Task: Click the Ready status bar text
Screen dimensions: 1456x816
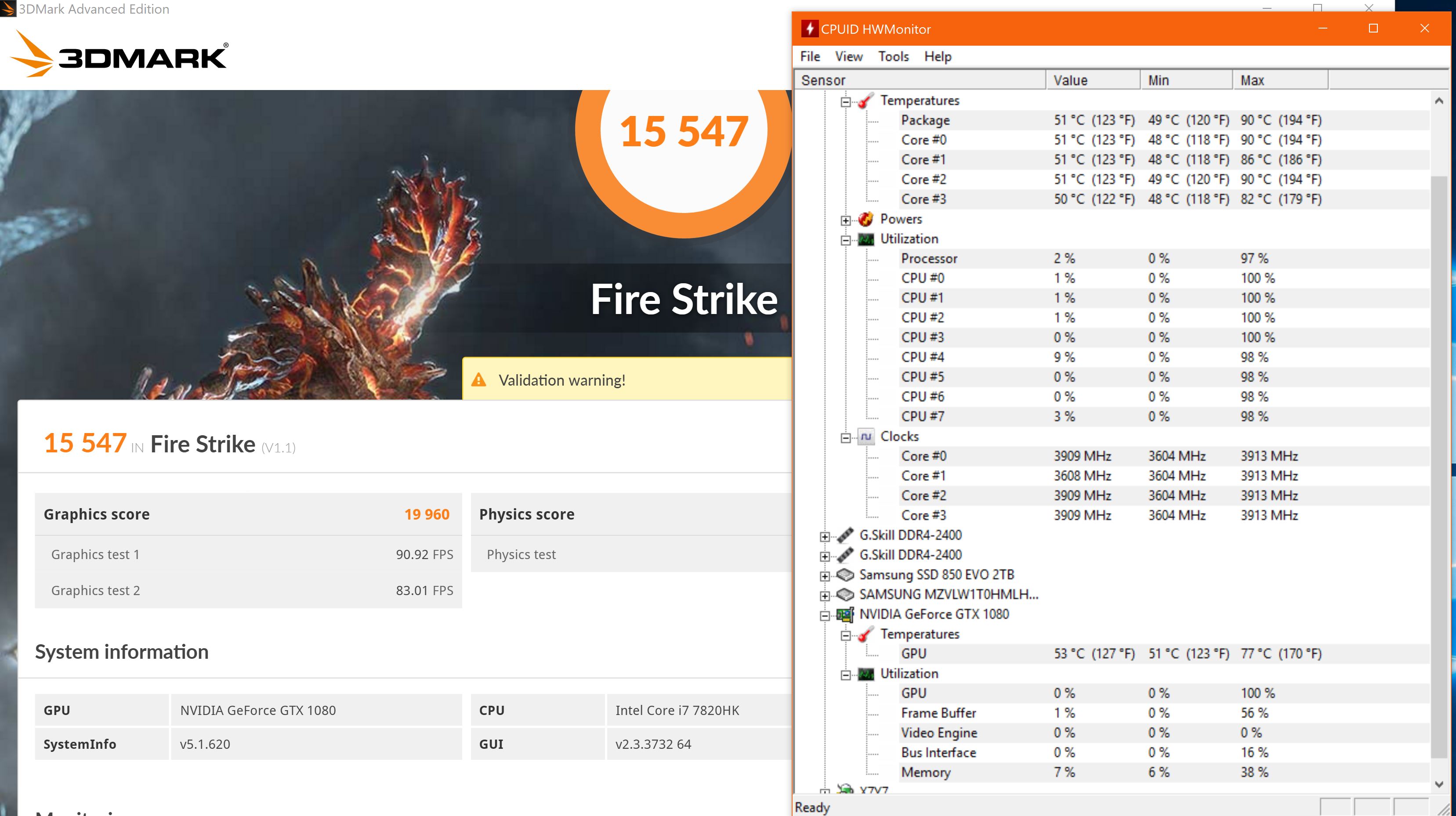Action: click(x=812, y=808)
